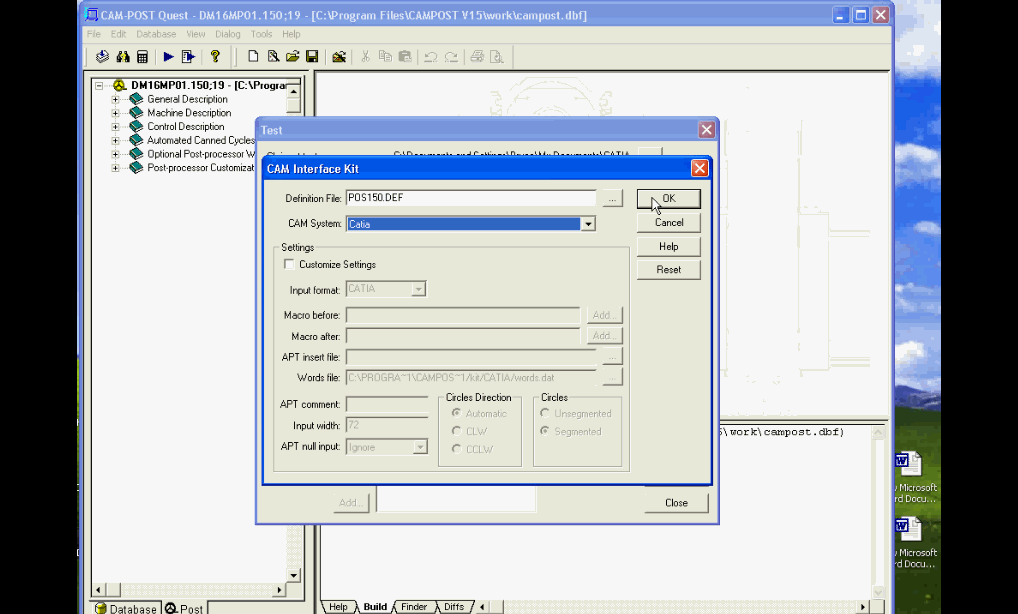
Task: Switch to the Post tab
Action: 184,608
